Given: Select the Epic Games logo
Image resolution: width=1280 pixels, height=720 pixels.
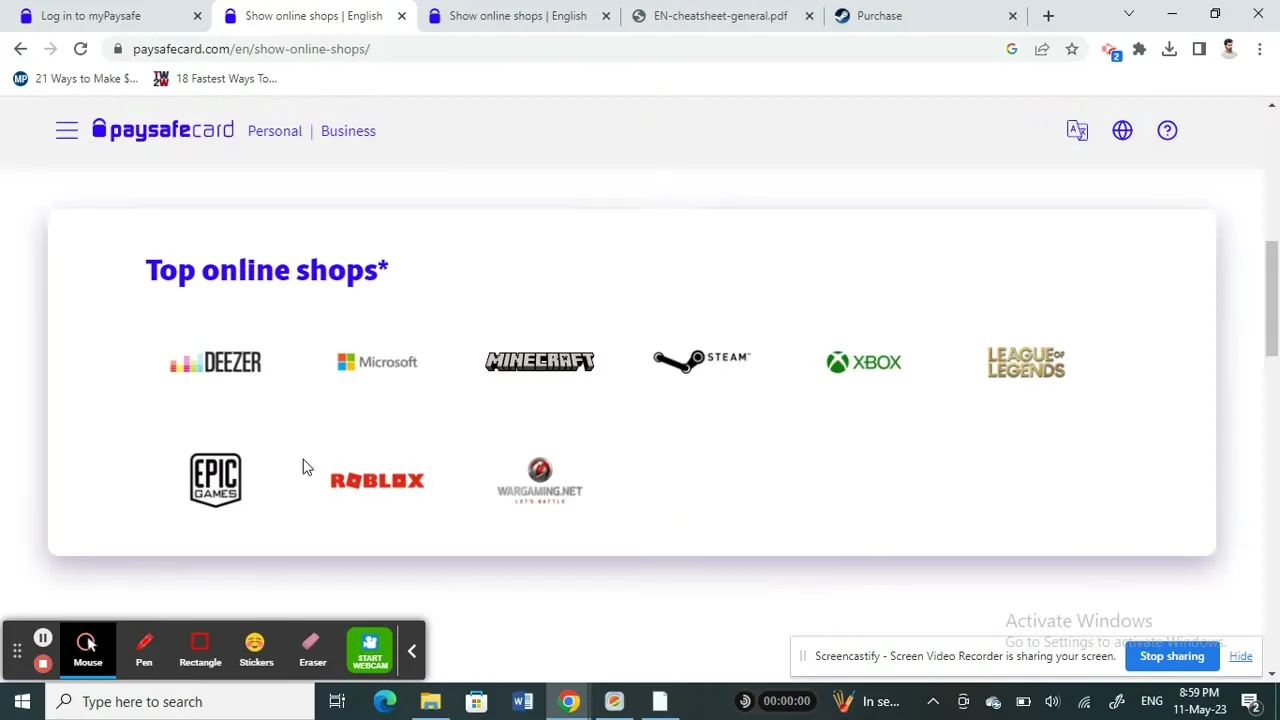Looking at the screenshot, I should click(215, 480).
